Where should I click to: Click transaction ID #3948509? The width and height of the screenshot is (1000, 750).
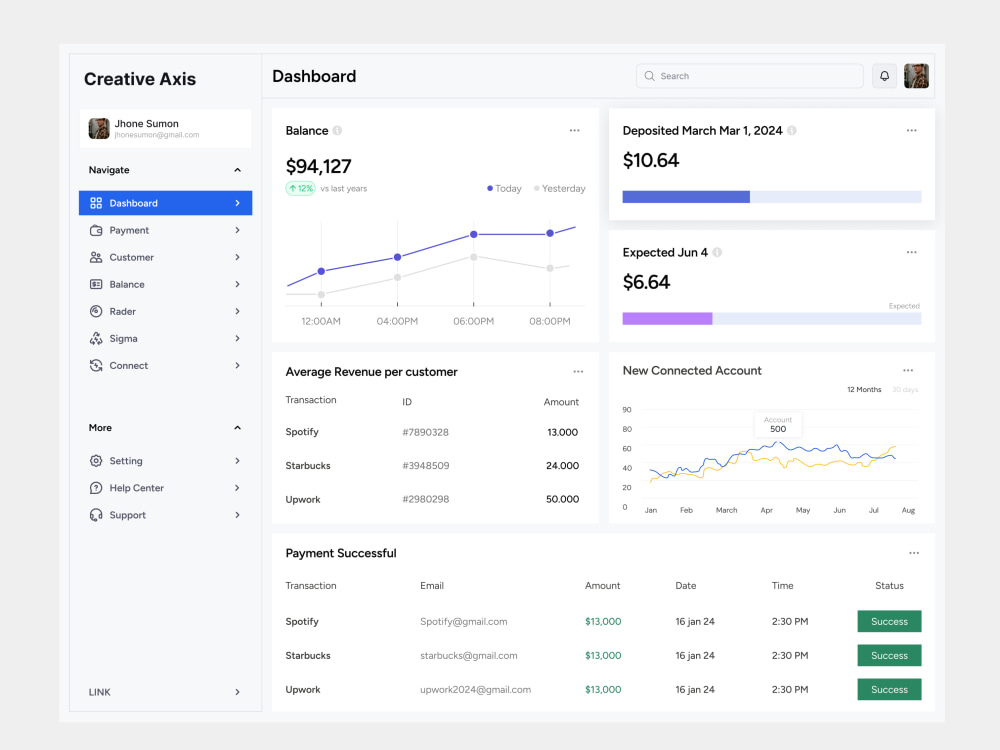[425, 466]
